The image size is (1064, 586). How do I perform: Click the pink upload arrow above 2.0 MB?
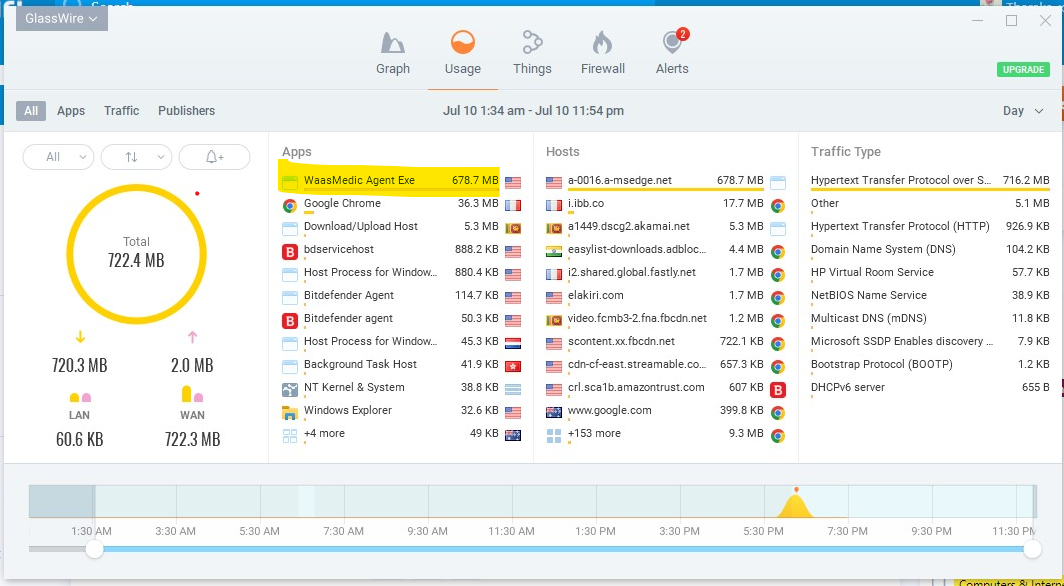pos(192,337)
